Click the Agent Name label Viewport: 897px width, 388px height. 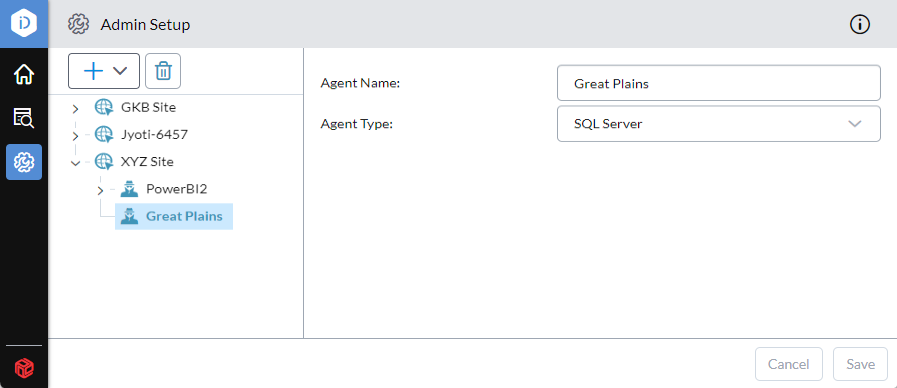(360, 83)
